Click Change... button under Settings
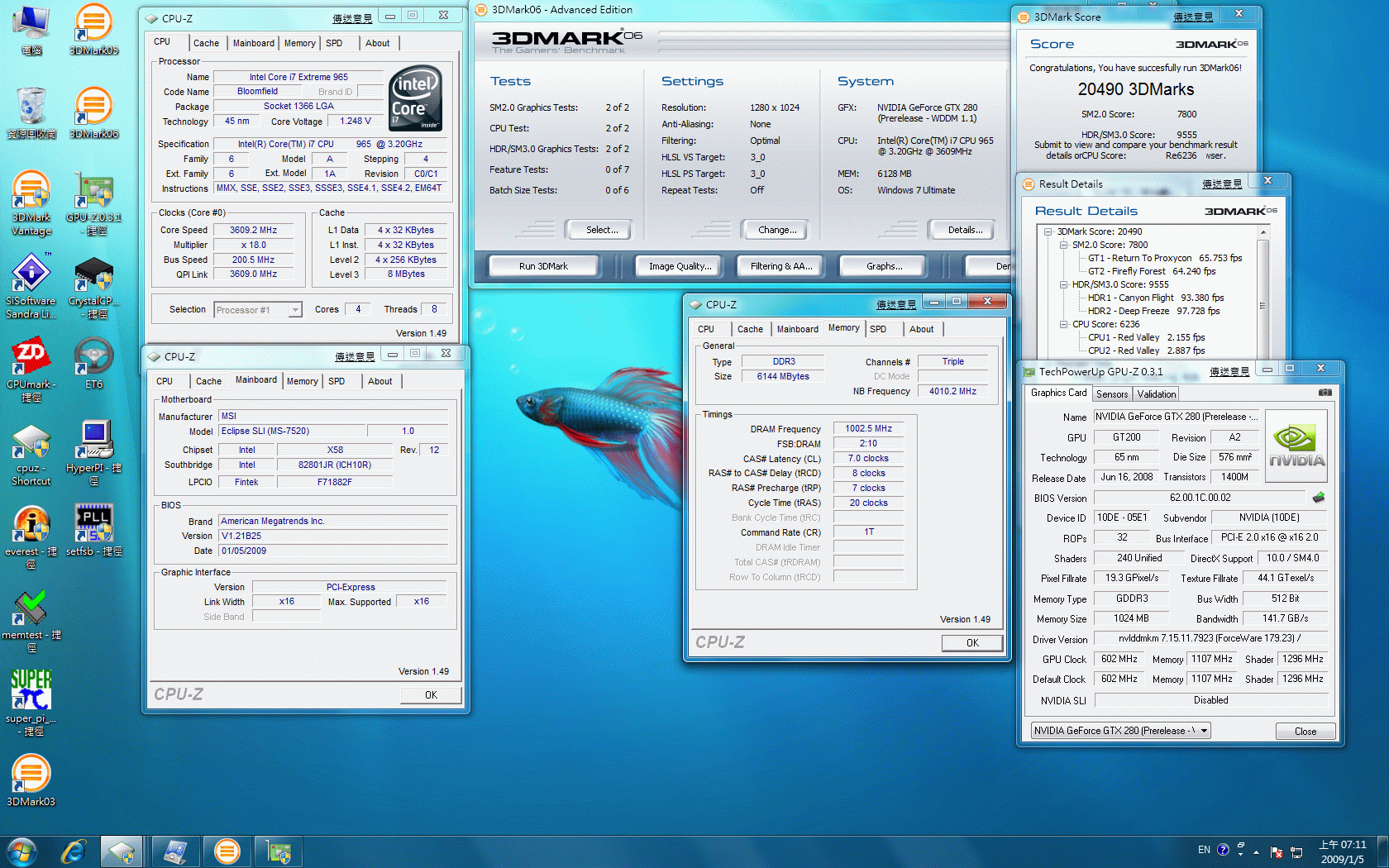This screenshot has height=868, width=1389. pyautogui.click(x=777, y=230)
